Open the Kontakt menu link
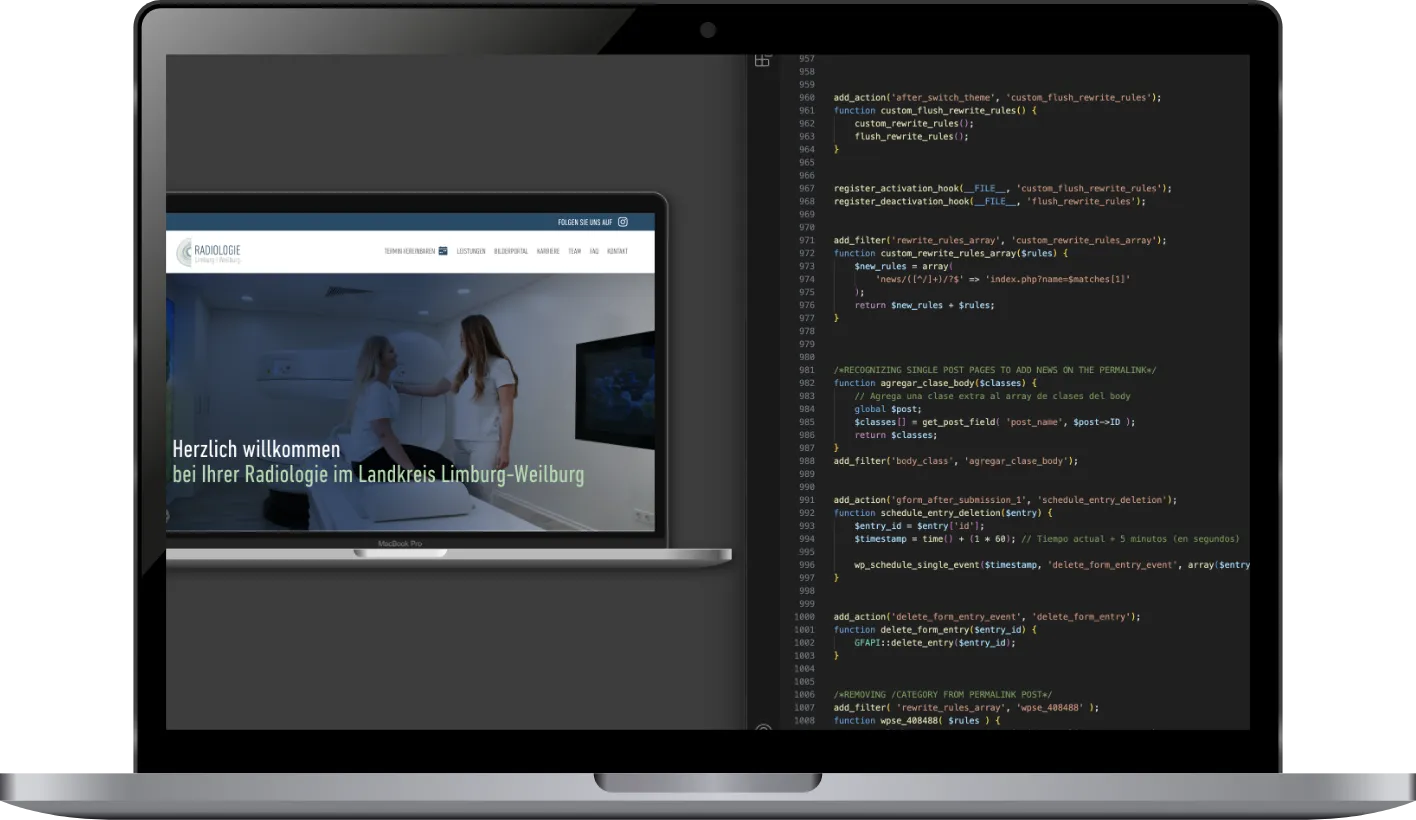 617,251
